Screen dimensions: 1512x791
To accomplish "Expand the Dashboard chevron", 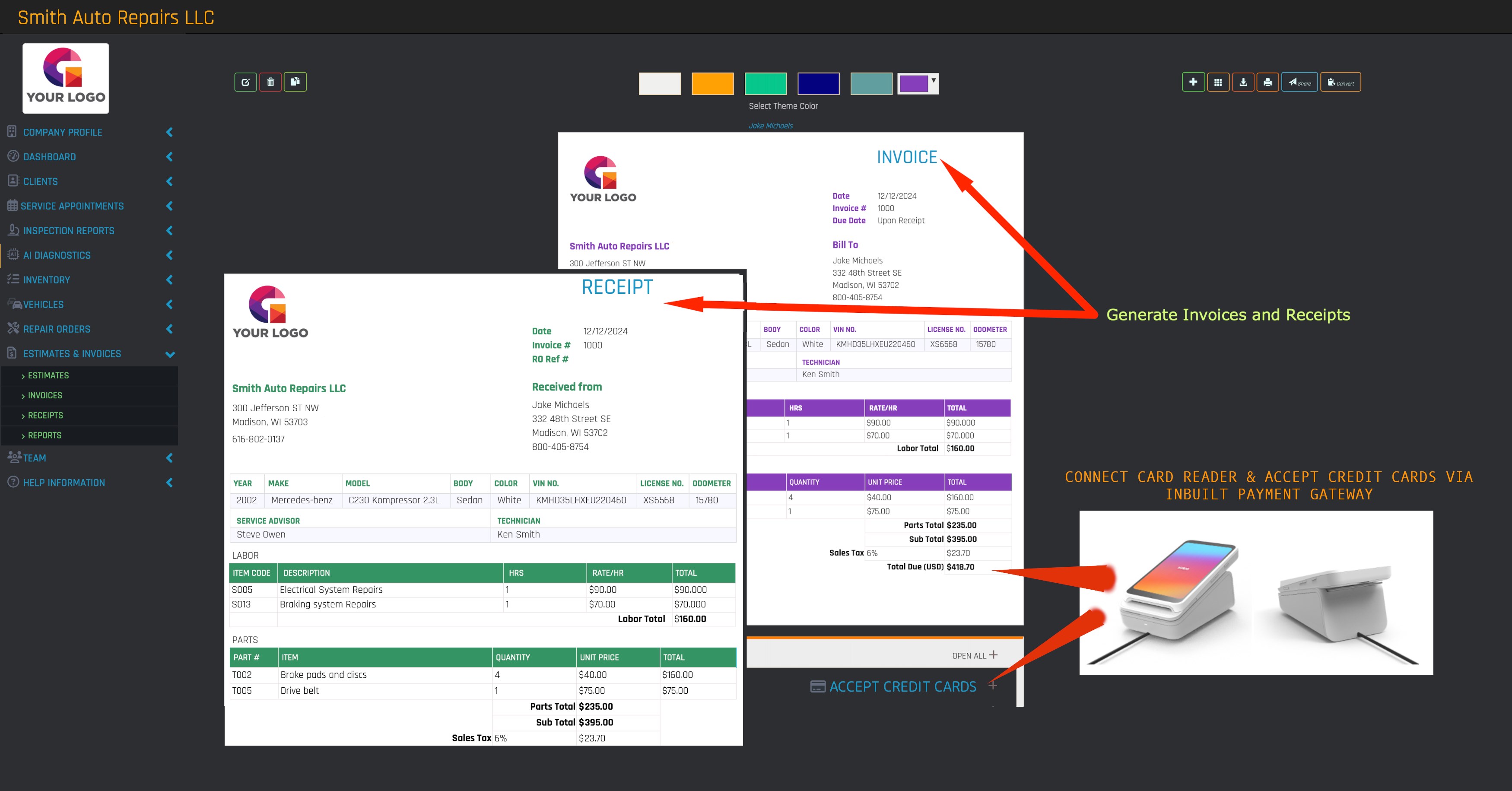I will (170, 157).
